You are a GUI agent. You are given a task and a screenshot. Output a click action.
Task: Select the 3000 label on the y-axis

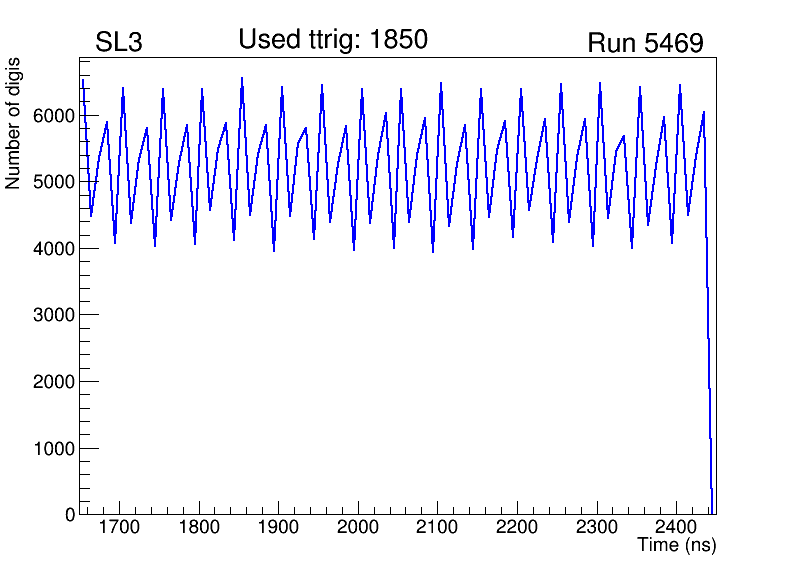pos(57,315)
